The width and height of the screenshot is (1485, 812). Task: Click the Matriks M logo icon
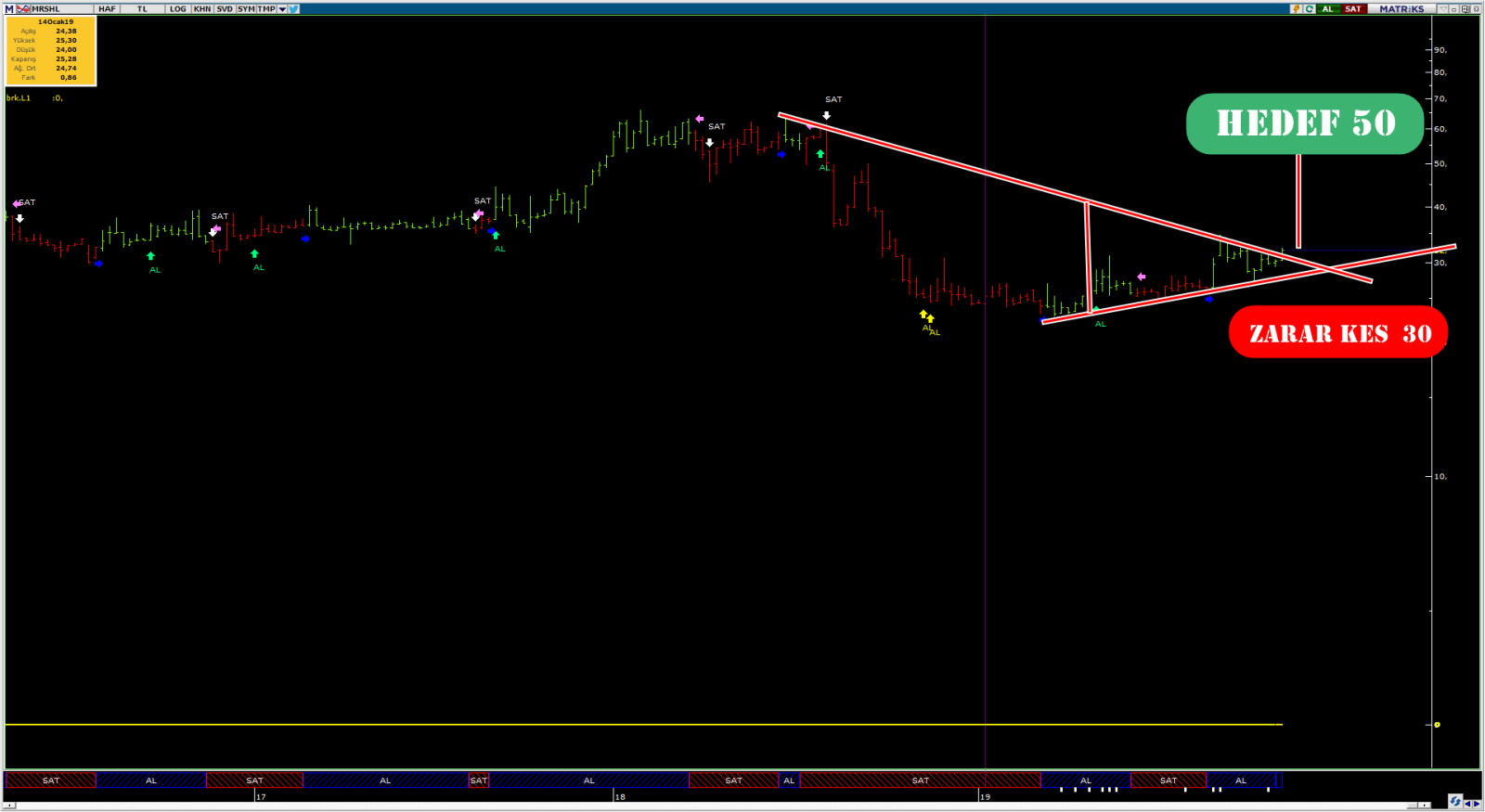[9, 9]
